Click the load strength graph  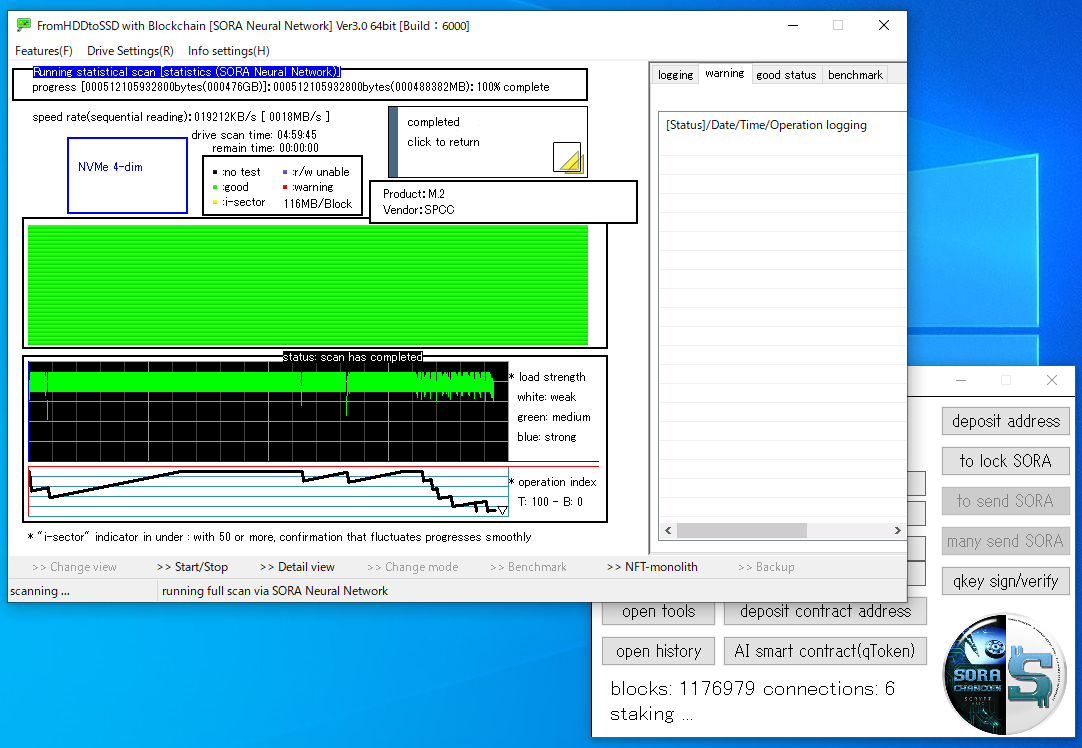[x=268, y=411]
